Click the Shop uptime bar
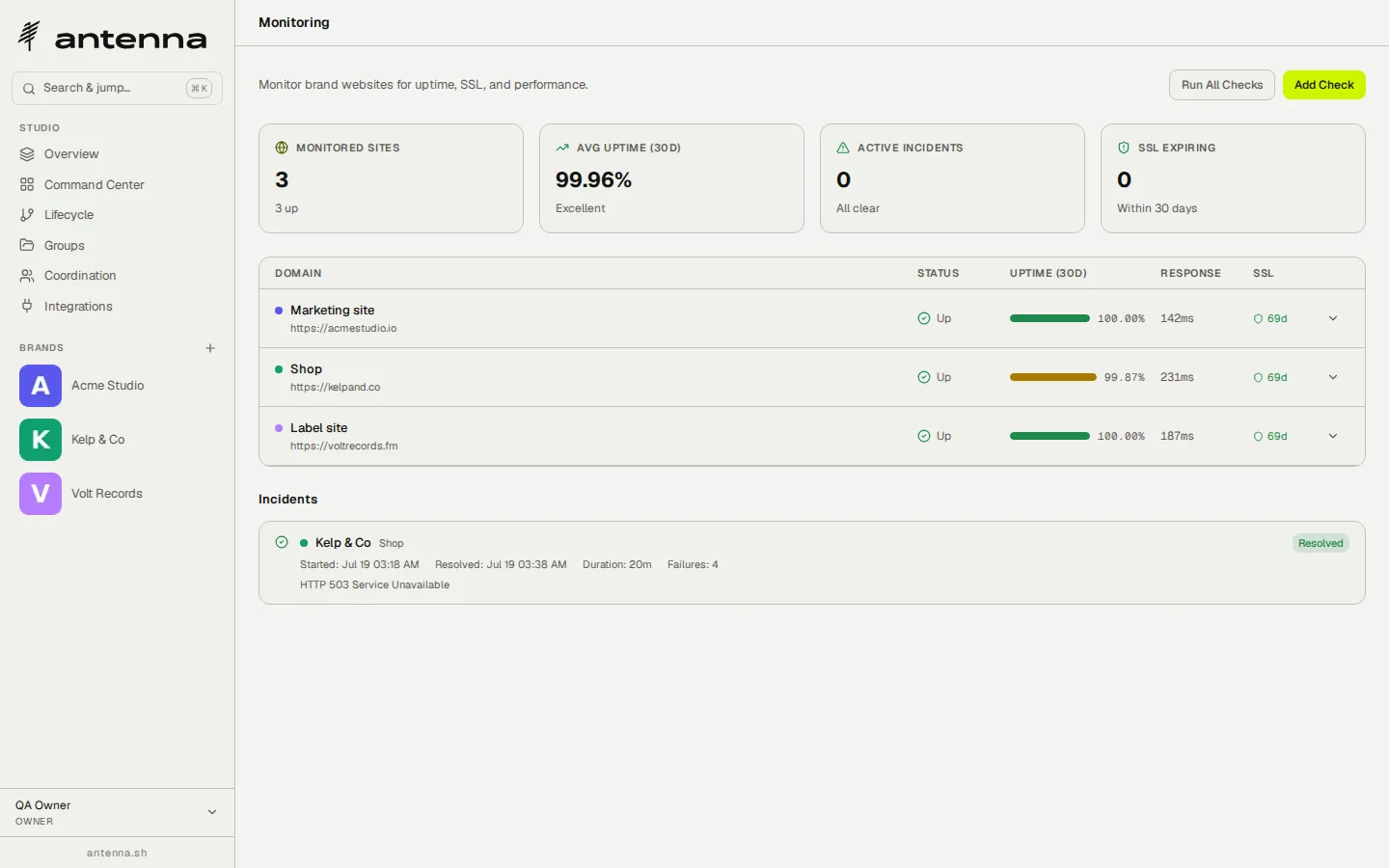The height and width of the screenshot is (868, 1389). [x=1053, y=377]
